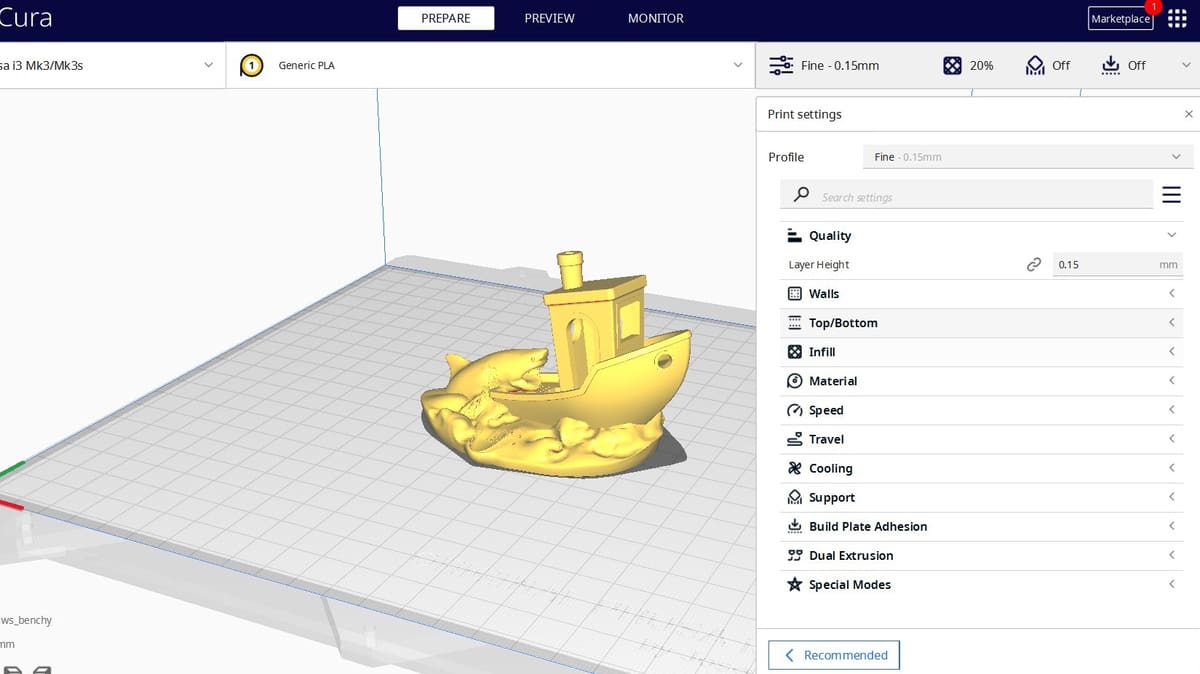
Task: Expand the Special Modes section
Action: [1172, 583]
